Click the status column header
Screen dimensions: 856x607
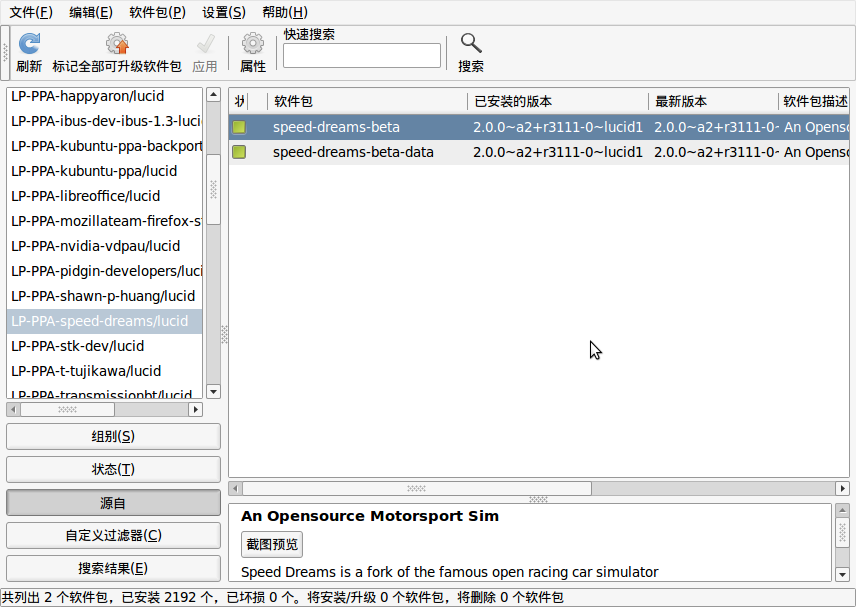tap(239, 102)
